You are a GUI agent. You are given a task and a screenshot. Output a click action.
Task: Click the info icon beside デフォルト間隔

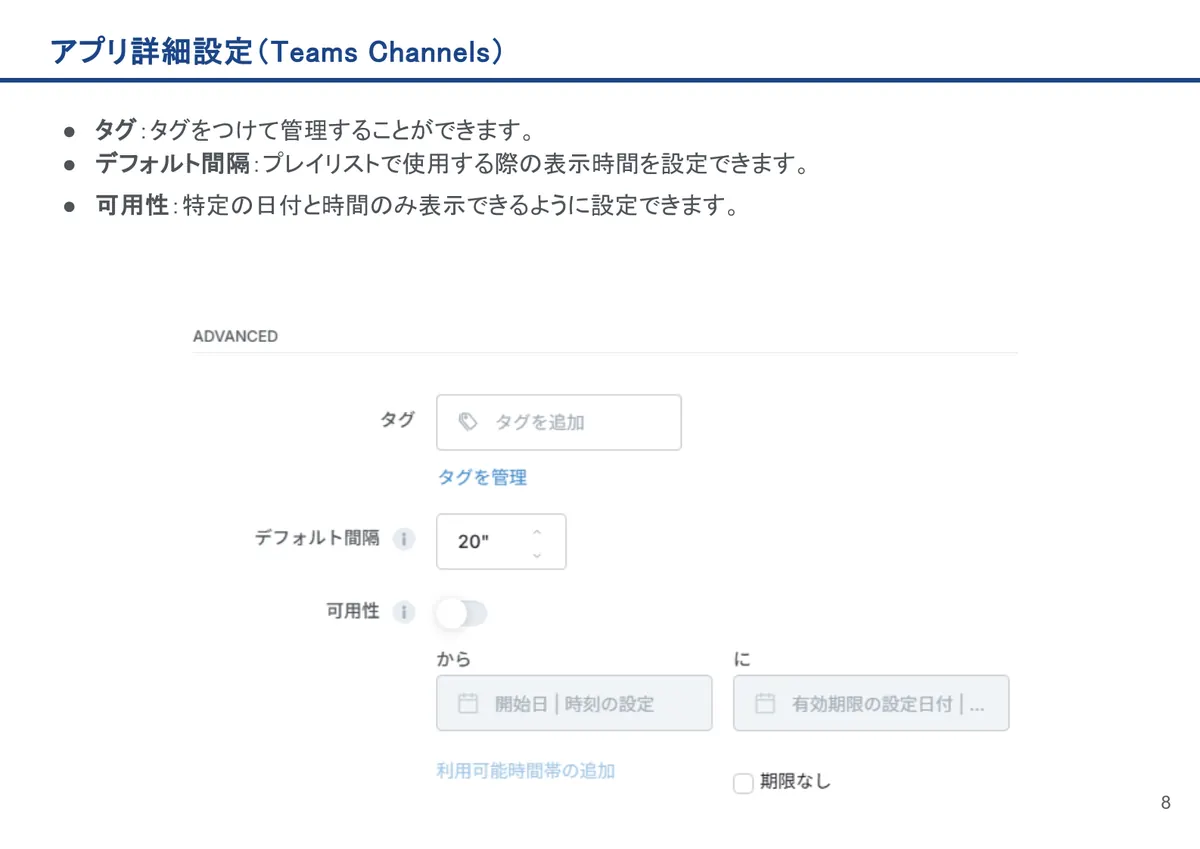click(403, 539)
